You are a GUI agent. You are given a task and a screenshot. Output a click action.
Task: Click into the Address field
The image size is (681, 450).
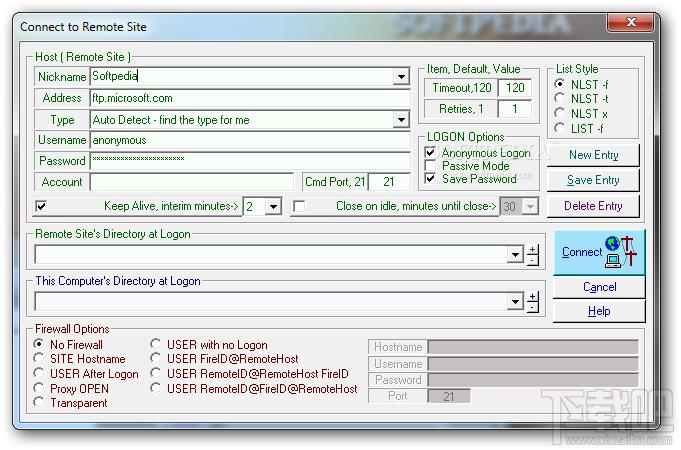coord(250,98)
